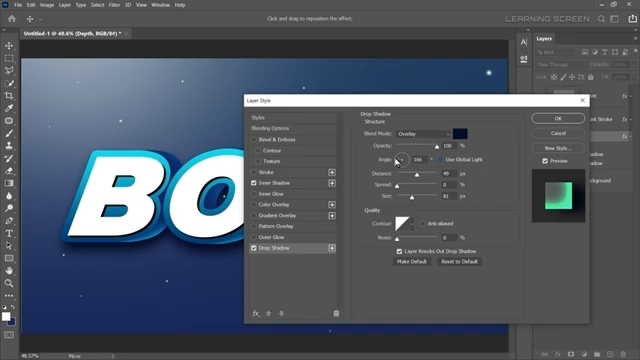The width and height of the screenshot is (640, 360).
Task: Open the Kind filter dropdown in Layers
Action: 556,52
